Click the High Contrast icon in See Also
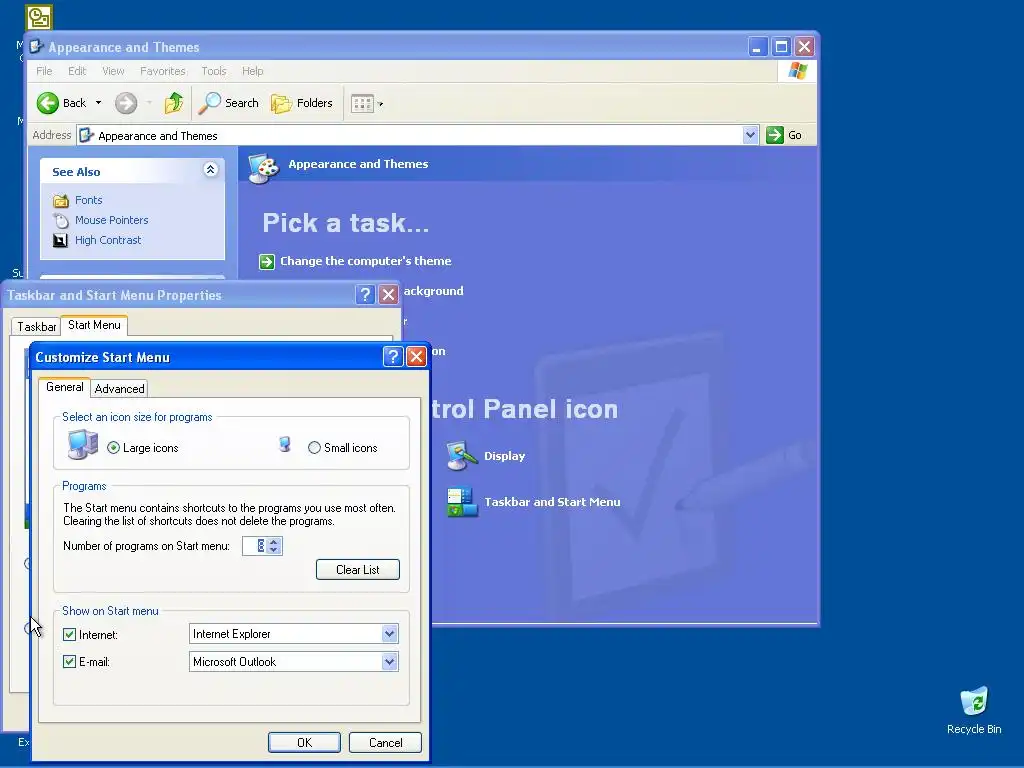 [60, 240]
